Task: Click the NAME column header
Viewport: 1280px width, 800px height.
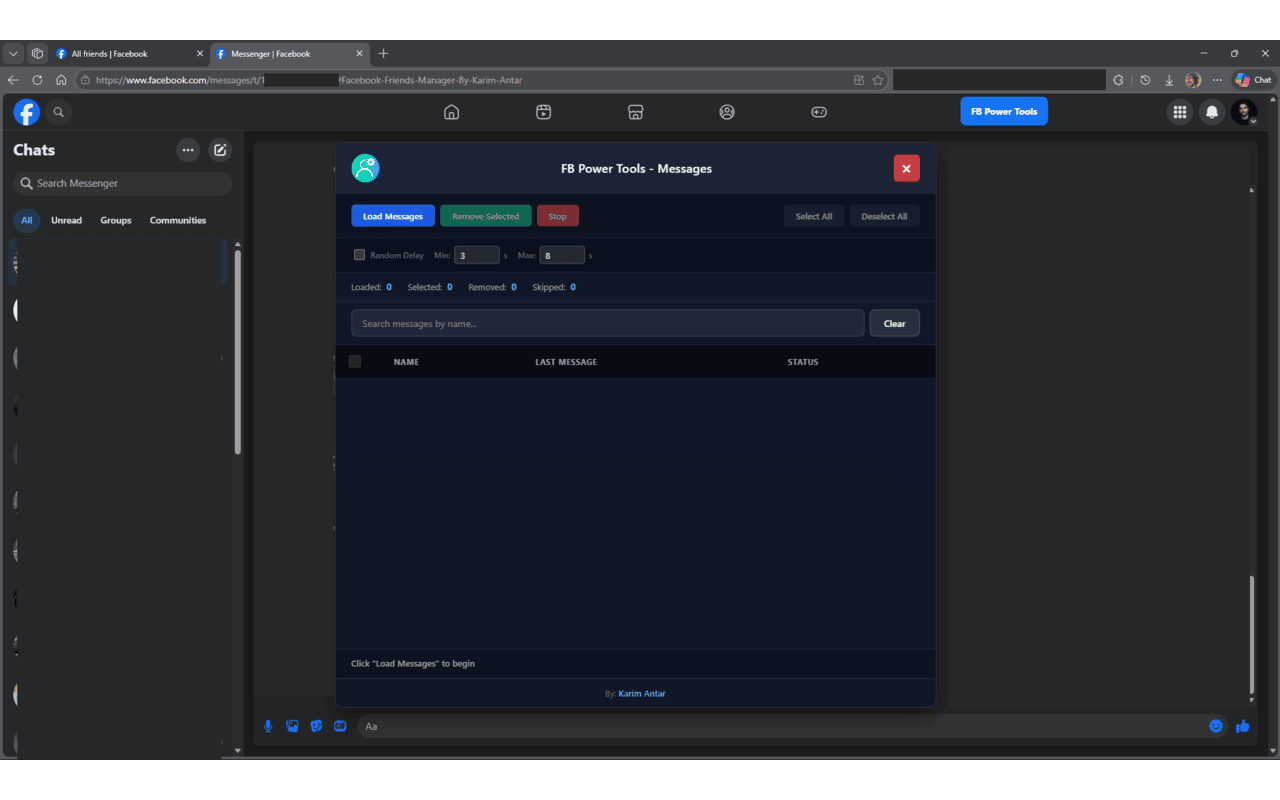Action: click(x=406, y=362)
